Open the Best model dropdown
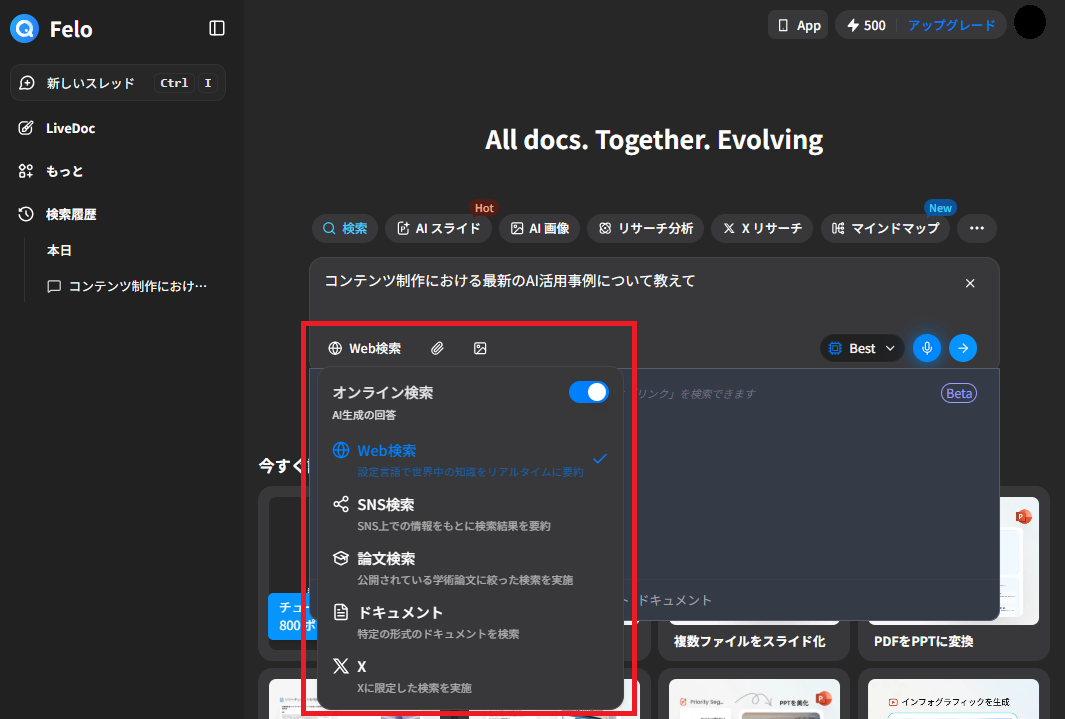 pos(862,348)
